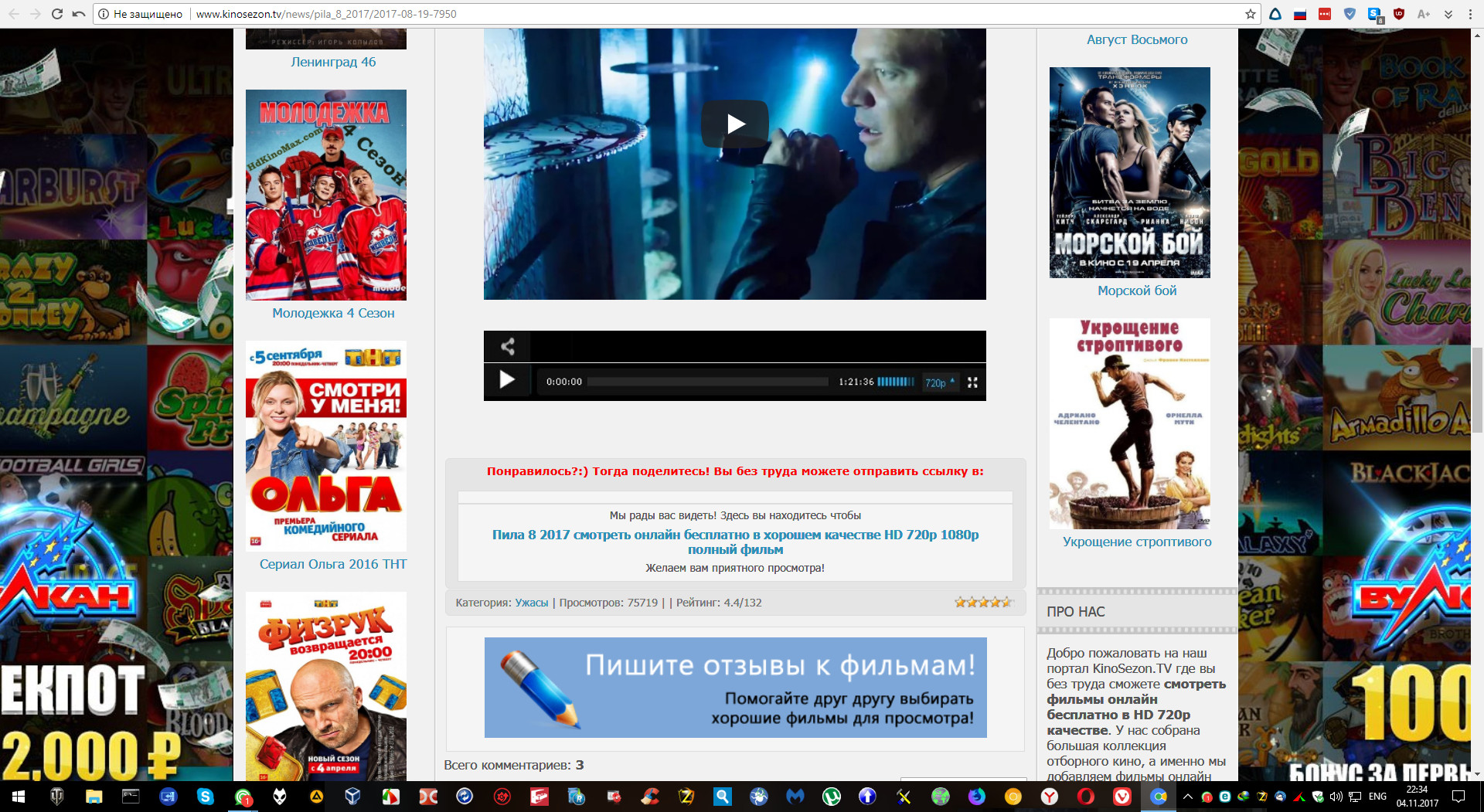The height and width of the screenshot is (812, 1484).
Task: Open the LastPass red extension icon
Action: tap(1325, 14)
